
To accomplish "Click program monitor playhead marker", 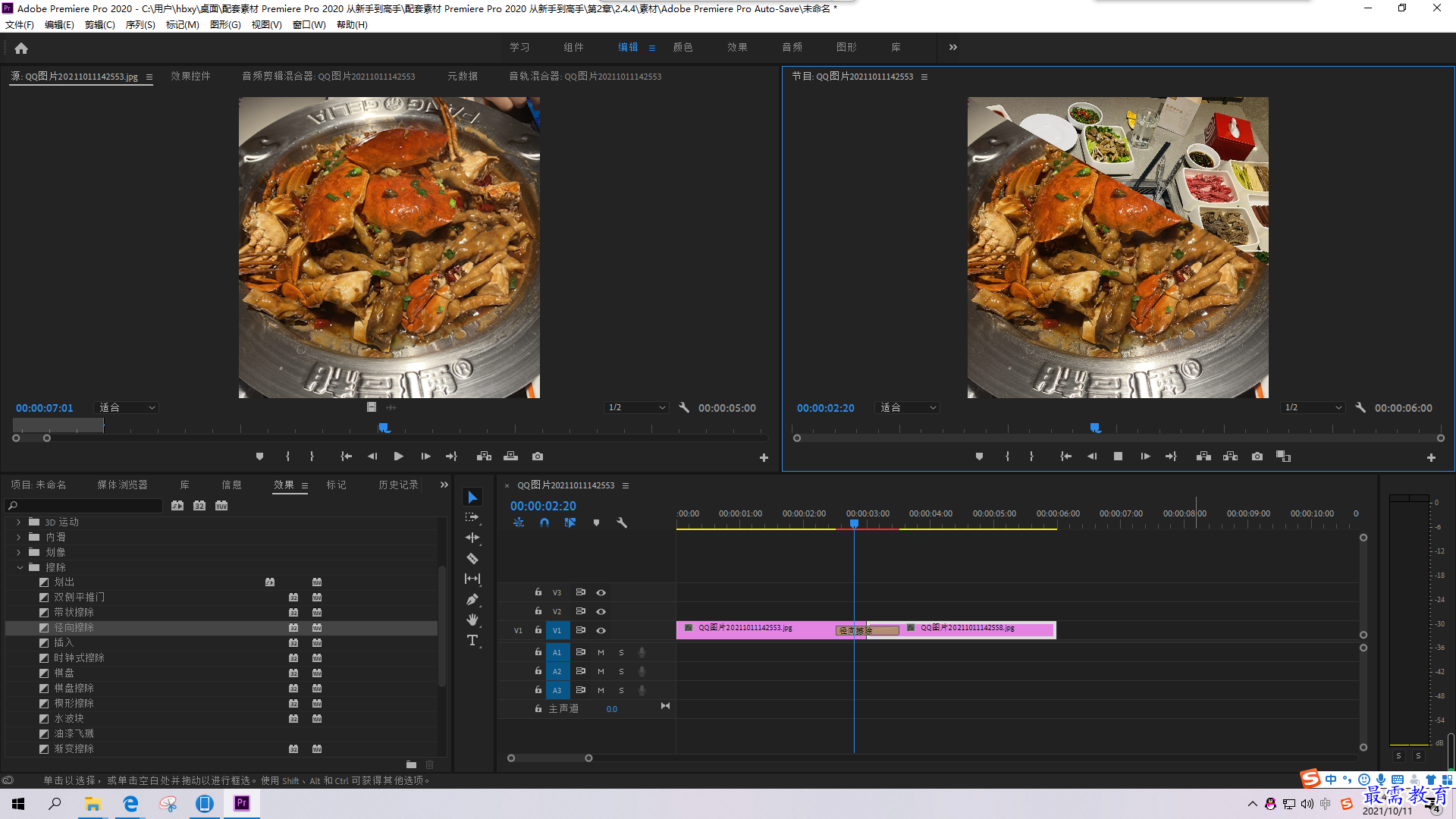I will tap(1095, 428).
